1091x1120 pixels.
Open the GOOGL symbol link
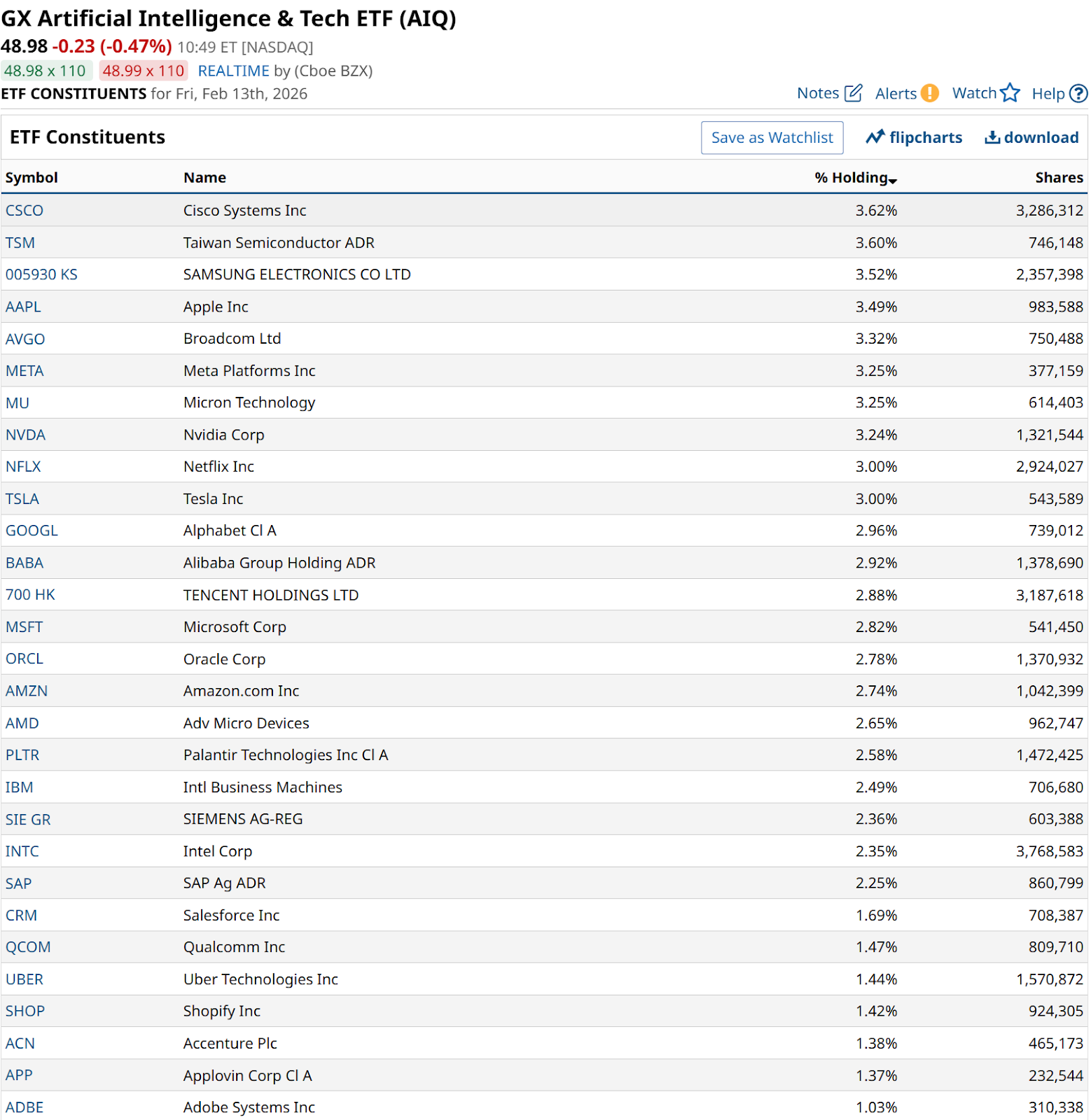click(x=32, y=531)
